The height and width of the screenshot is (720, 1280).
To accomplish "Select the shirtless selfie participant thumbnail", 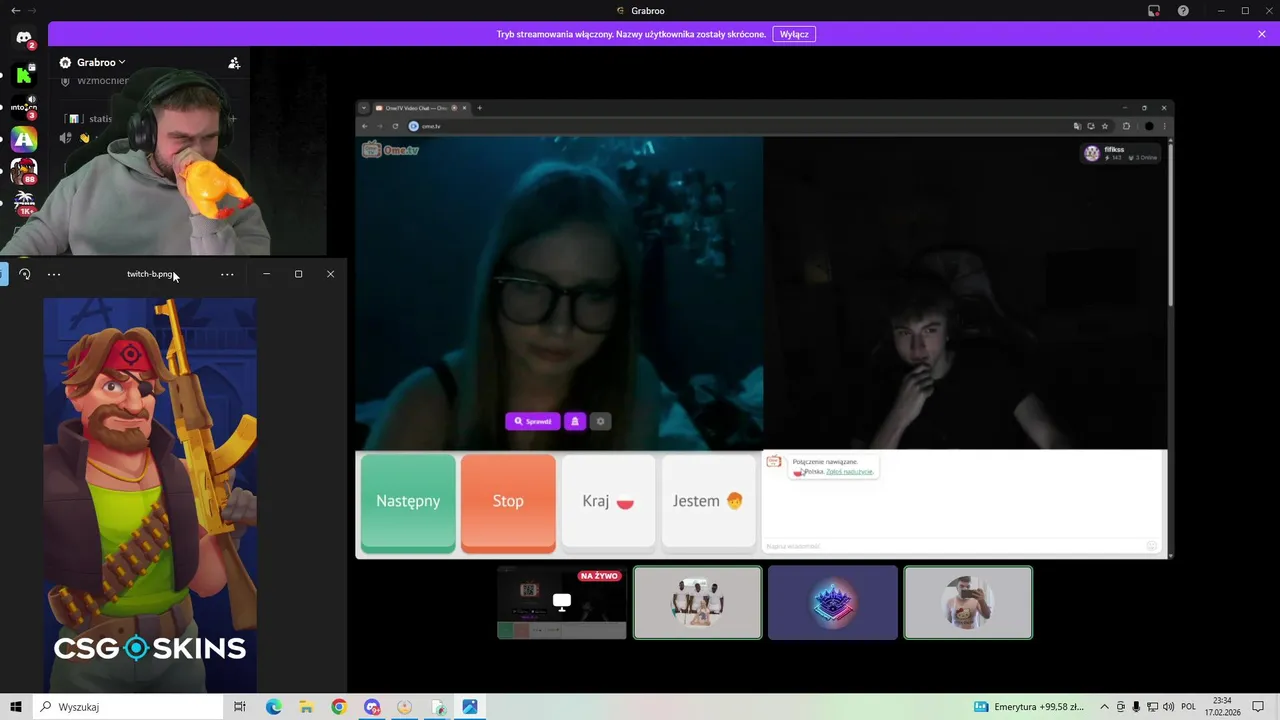I will click(968, 602).
